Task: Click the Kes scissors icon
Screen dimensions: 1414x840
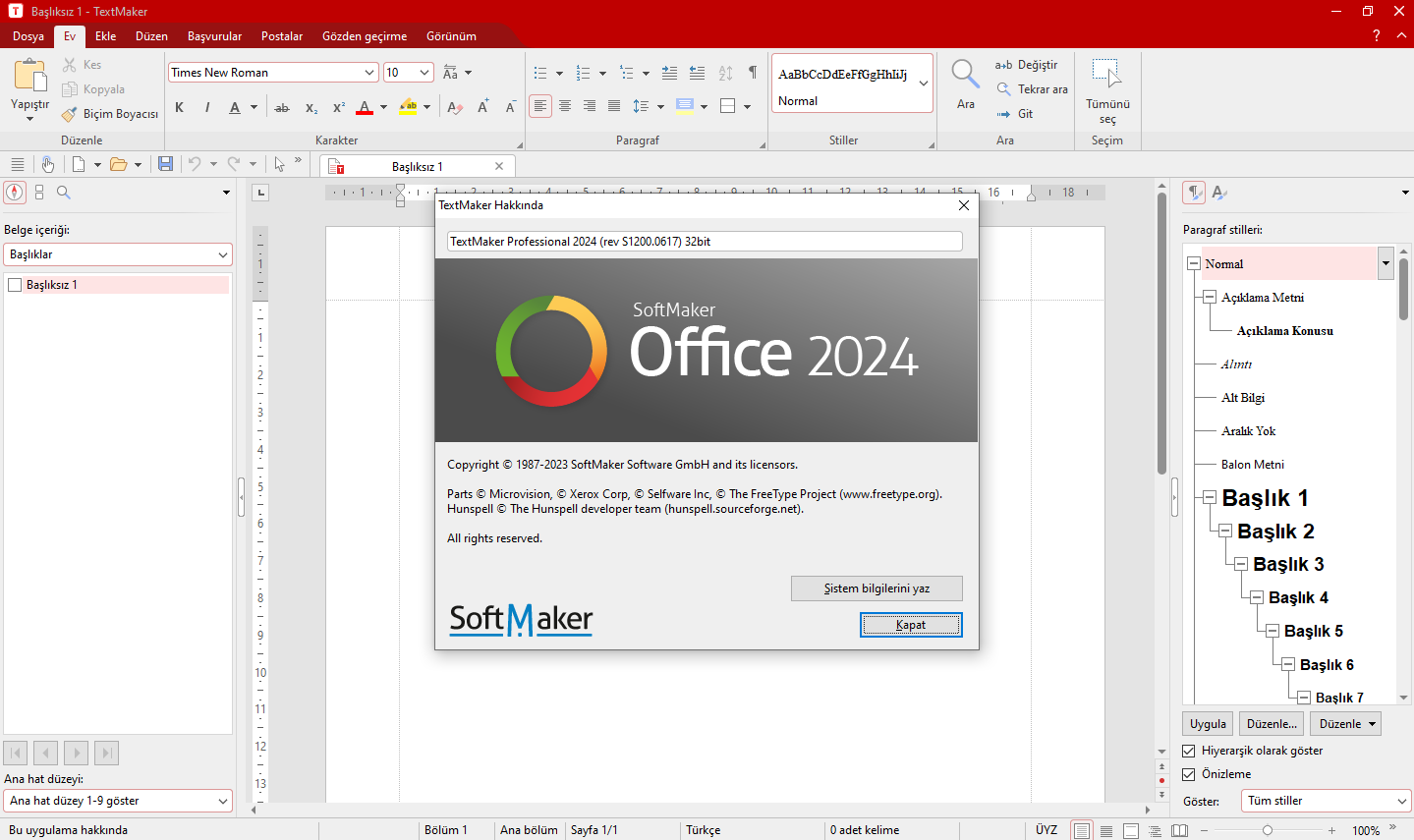Action: 70,65
